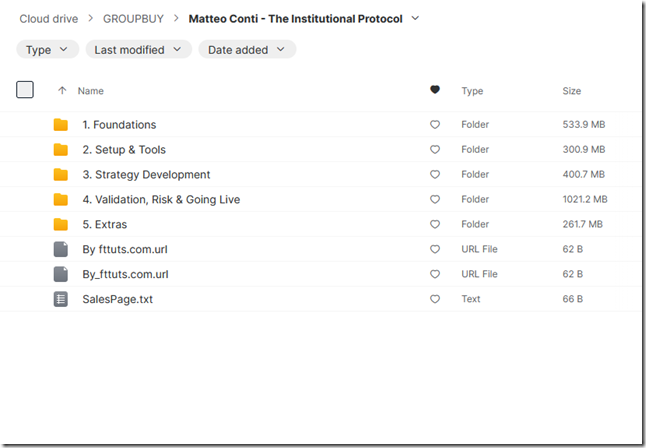Image resolution: width=646 pixels, height=448 pixels.
Task: Favorite the 3. Strategy Development folder
Action: click(435, 174)
